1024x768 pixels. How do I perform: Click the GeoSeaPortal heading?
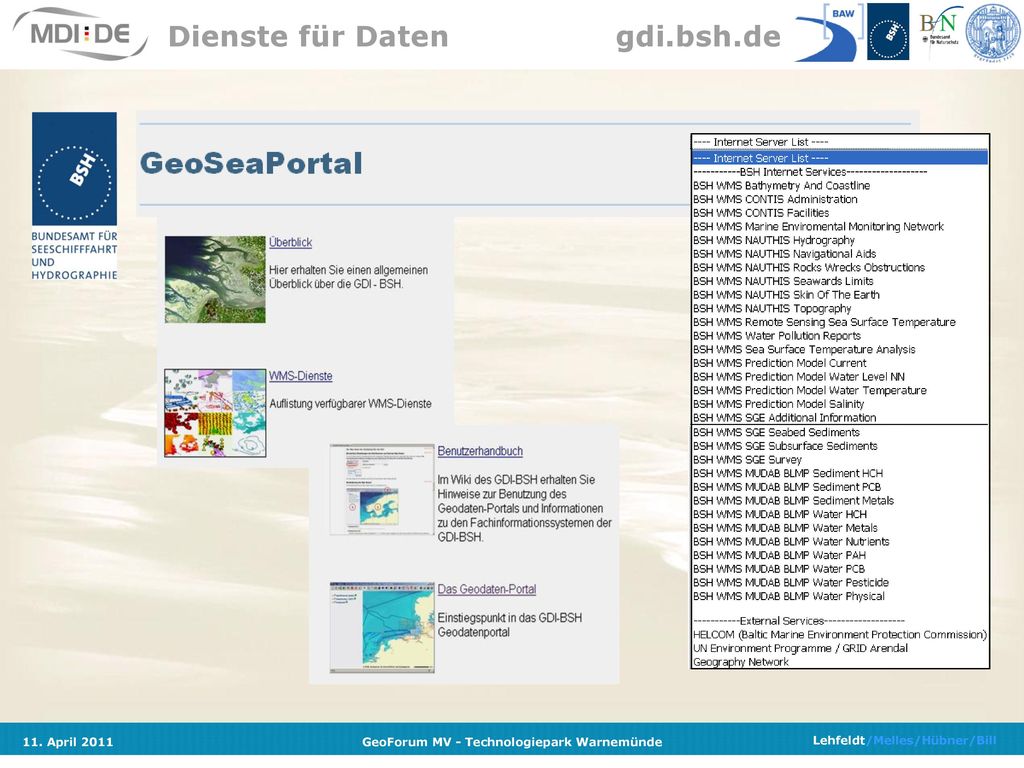(251, 163)
